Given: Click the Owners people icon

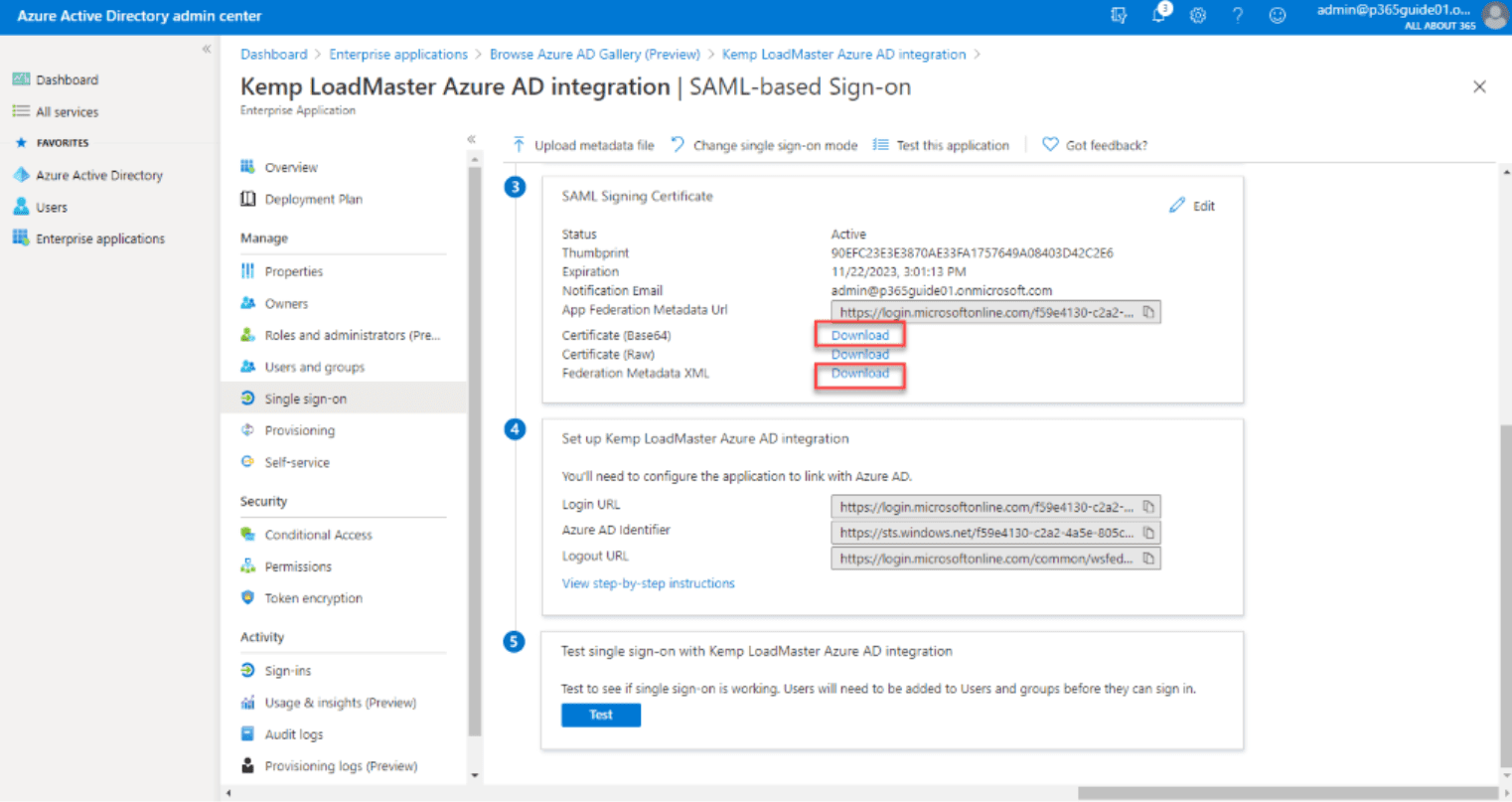Looking at the screenshot, I should click(247, 303).
